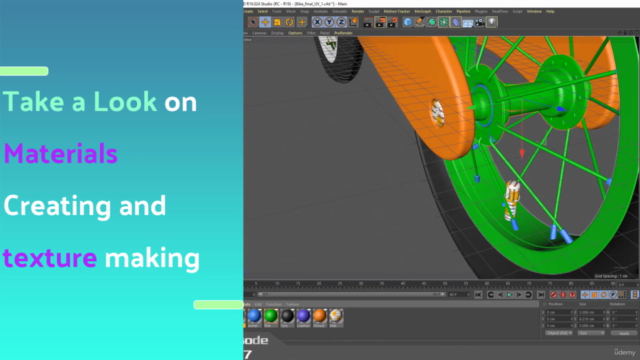Open the Object (Rel) coordinate dropdown
Screen dimensions: 640x360
pyautogui.click(x=559, y=333)
